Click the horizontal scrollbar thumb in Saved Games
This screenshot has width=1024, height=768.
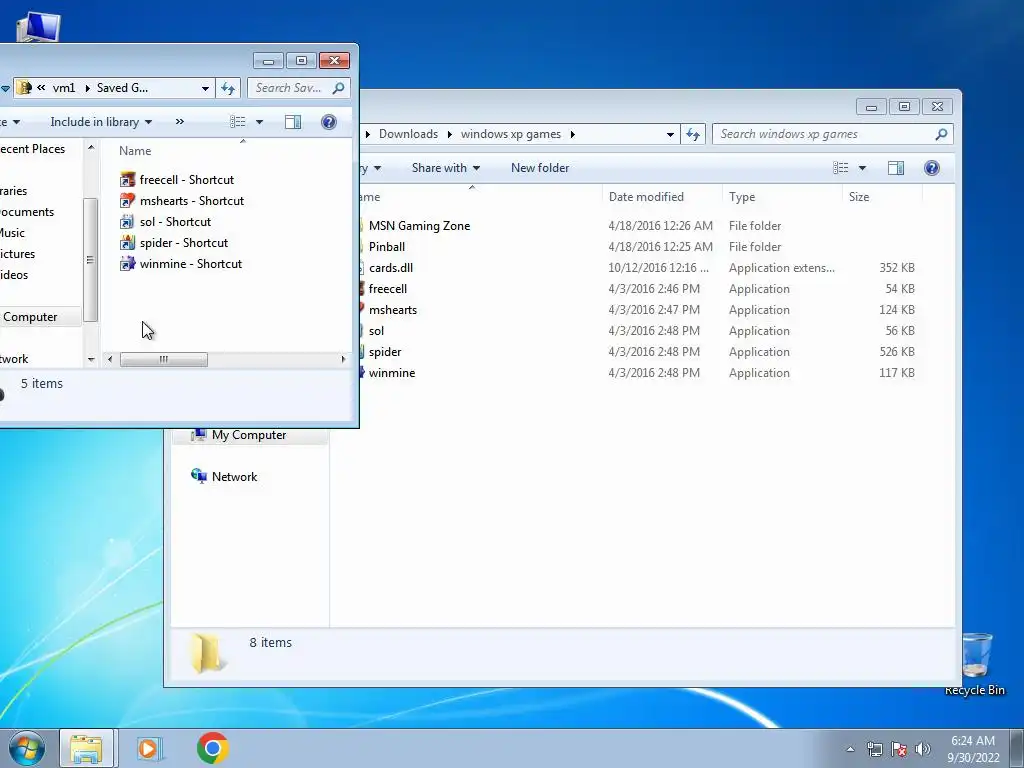pos(164,359)
